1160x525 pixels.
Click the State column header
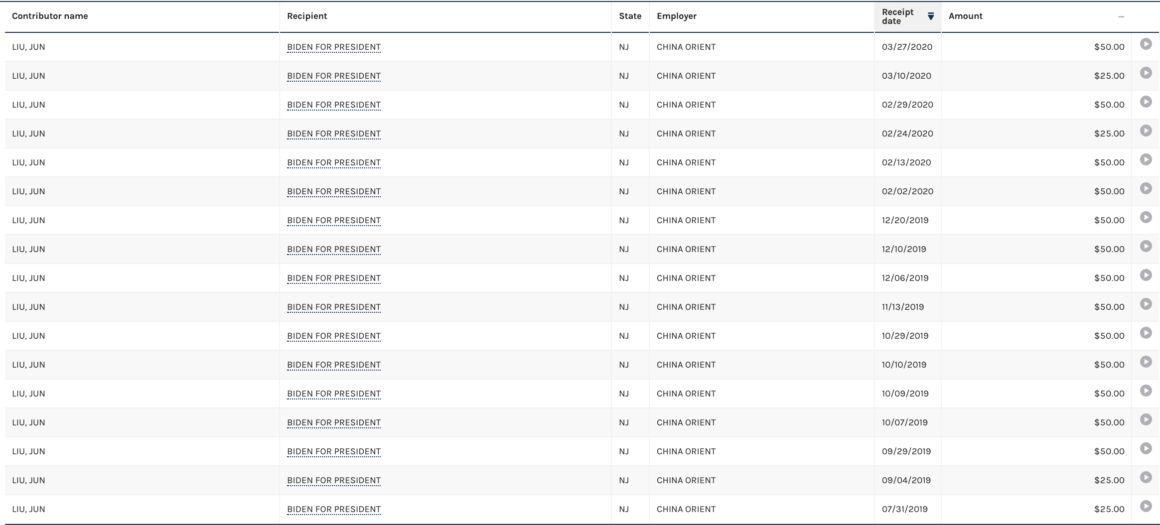[x=630, y=16]
